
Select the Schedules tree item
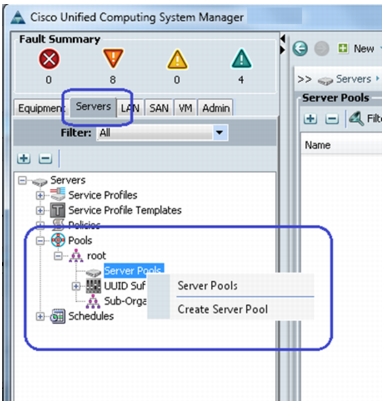click(91, 316)
